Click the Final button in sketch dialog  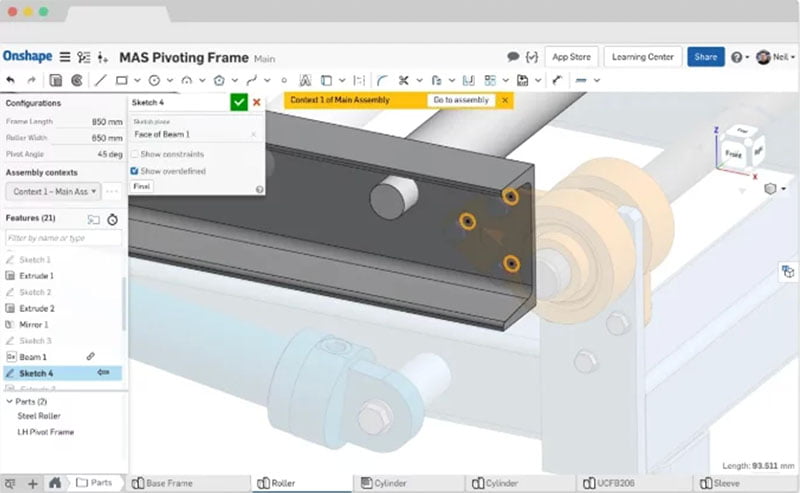coord(141,186)
